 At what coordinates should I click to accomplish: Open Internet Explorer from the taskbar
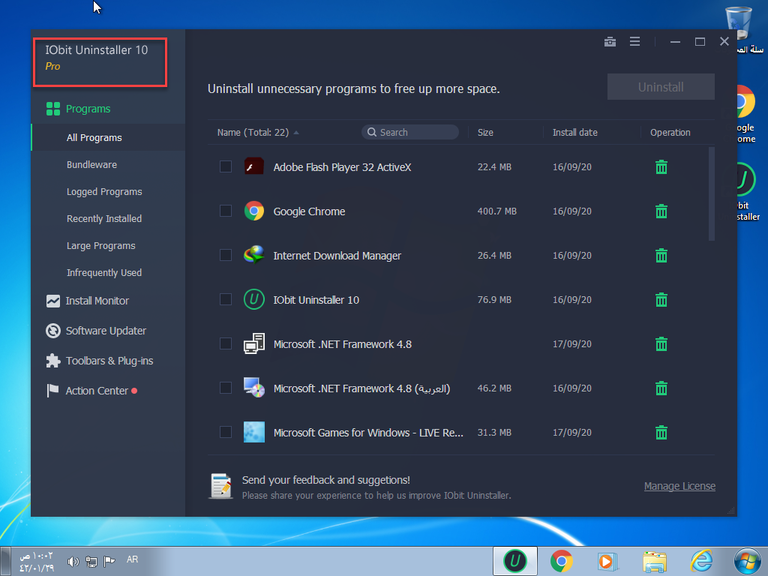701,561
